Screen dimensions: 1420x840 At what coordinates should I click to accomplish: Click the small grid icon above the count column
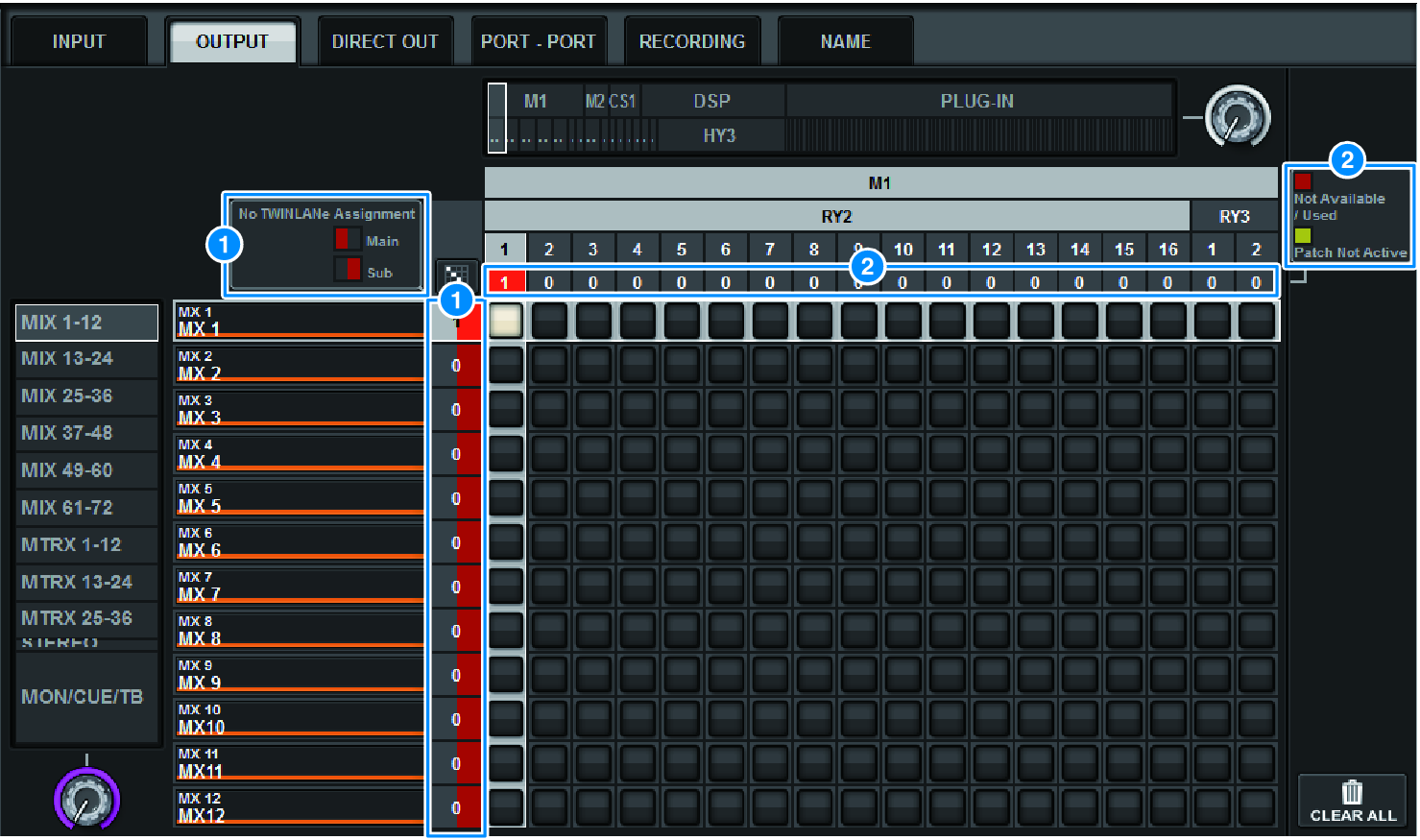click(x=456, y=276)
